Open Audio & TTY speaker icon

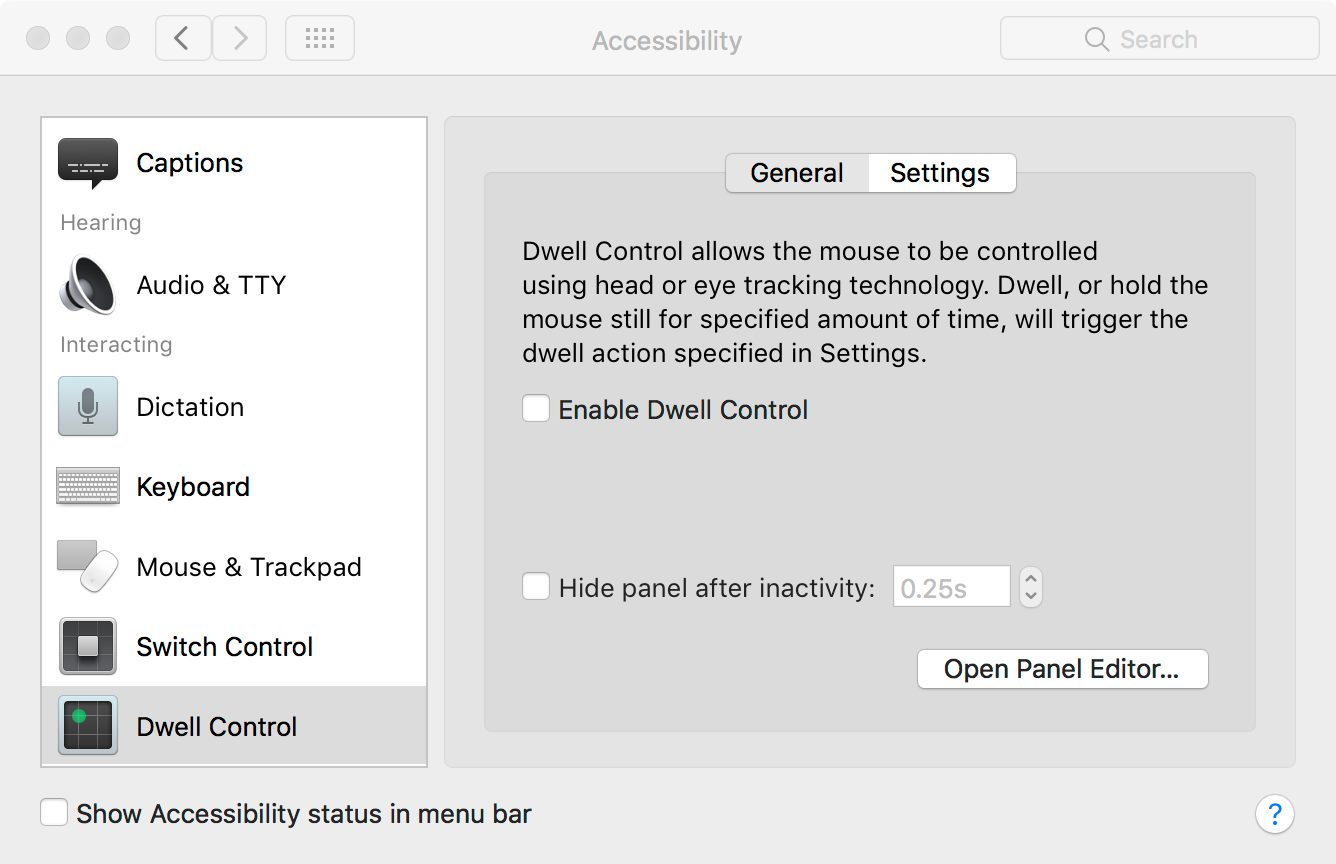(x=88, y=285)
